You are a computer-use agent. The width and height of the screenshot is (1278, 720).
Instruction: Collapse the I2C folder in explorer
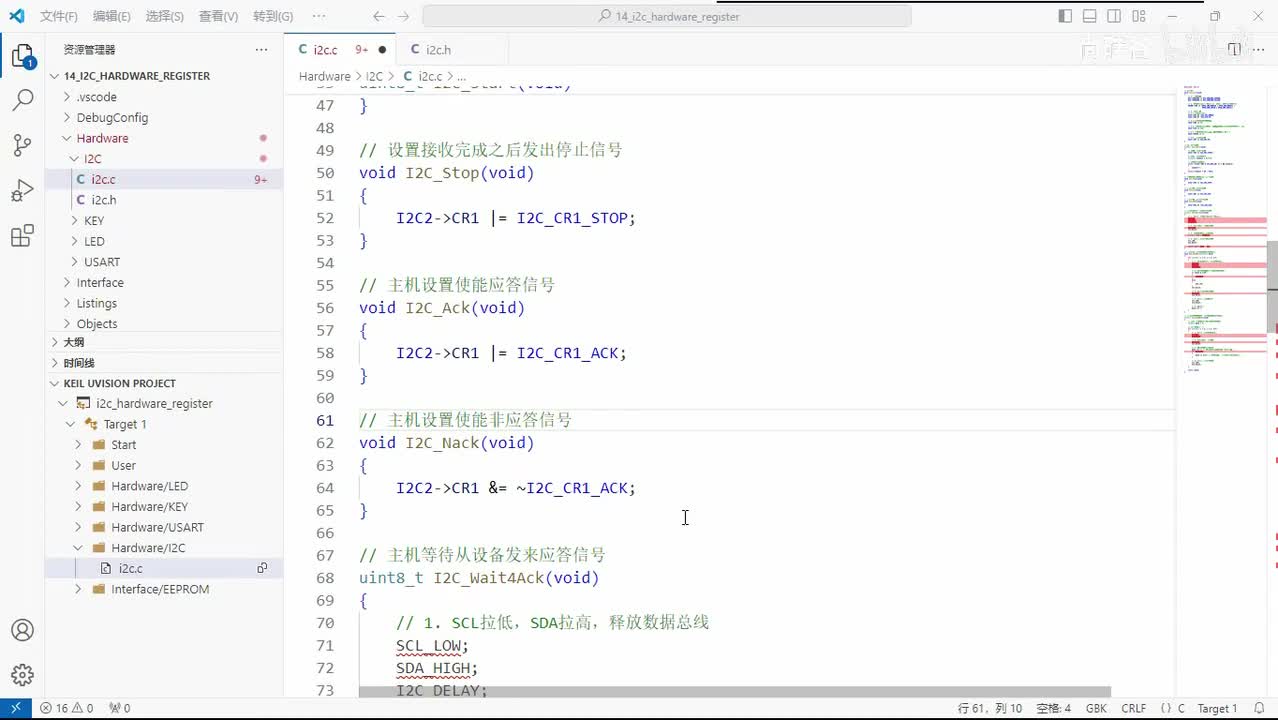click(x=92, y=159)
